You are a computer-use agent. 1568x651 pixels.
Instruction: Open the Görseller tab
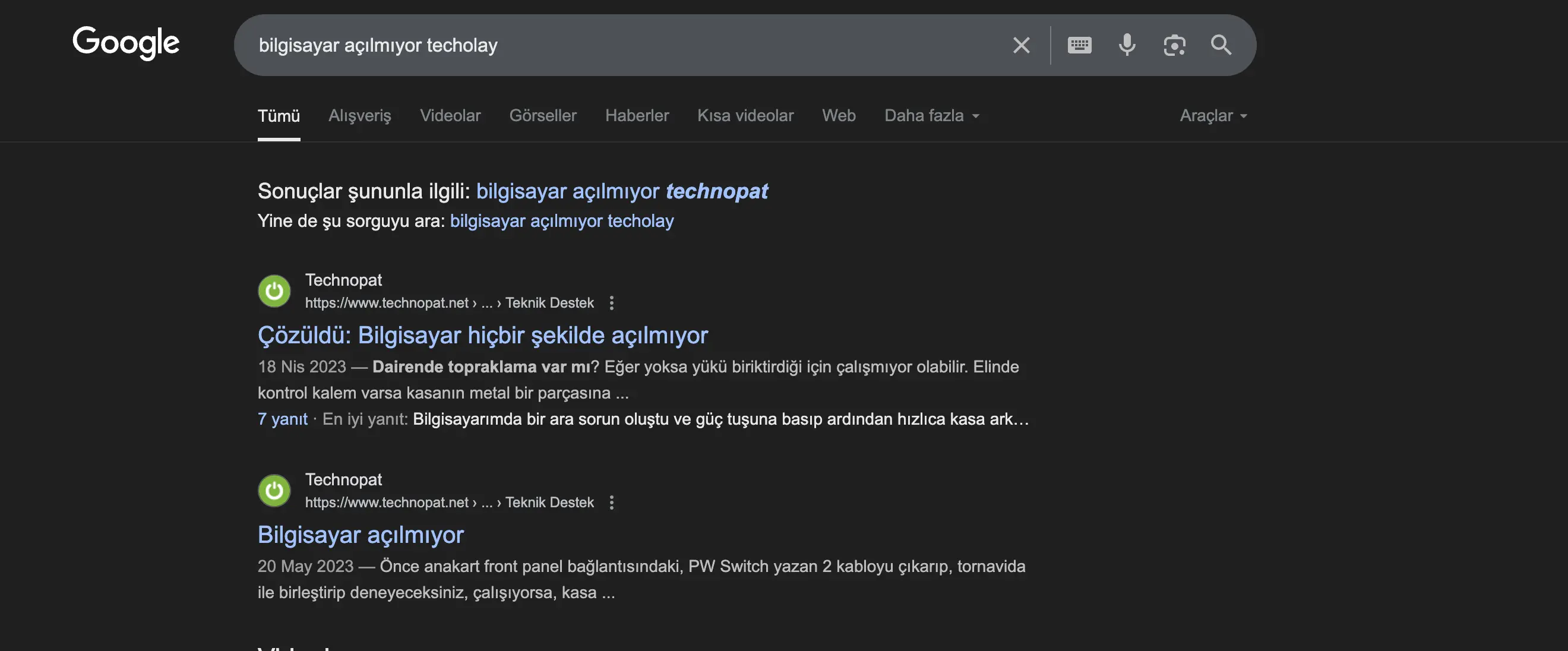[x=543, y=116]
